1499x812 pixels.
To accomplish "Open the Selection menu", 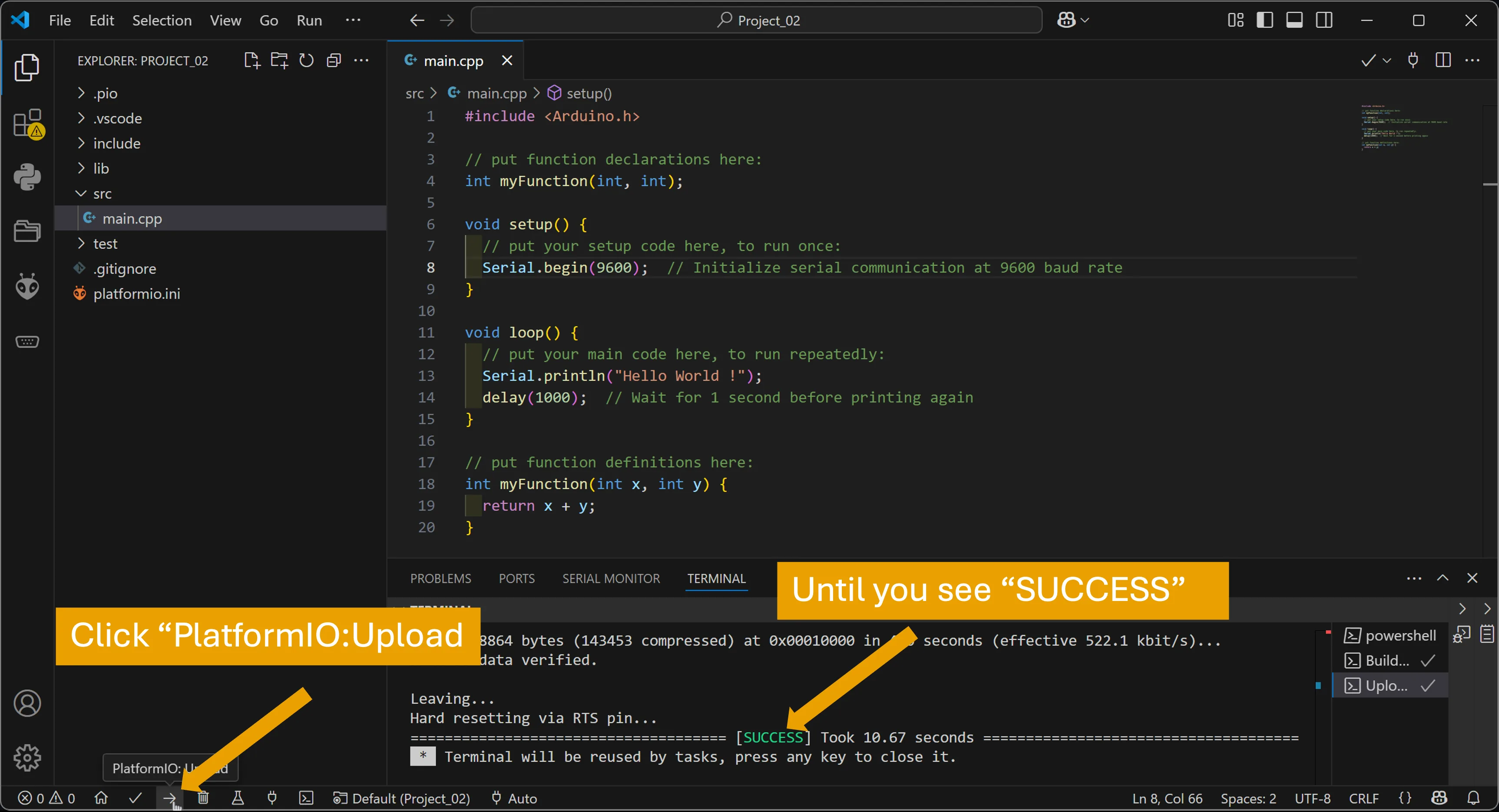I will pos(162,20).
